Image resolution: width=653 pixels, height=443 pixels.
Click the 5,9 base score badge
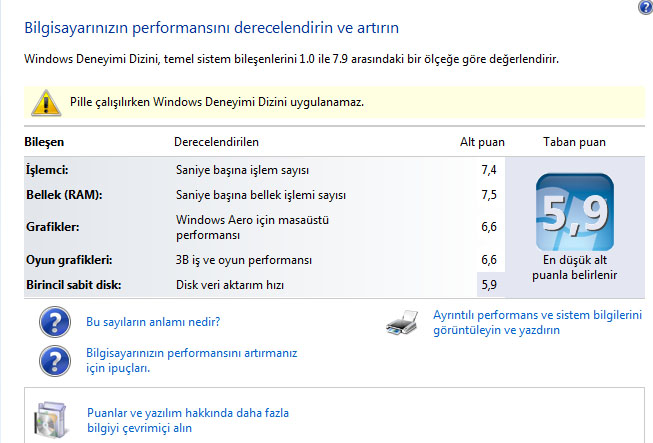point(575,212)
